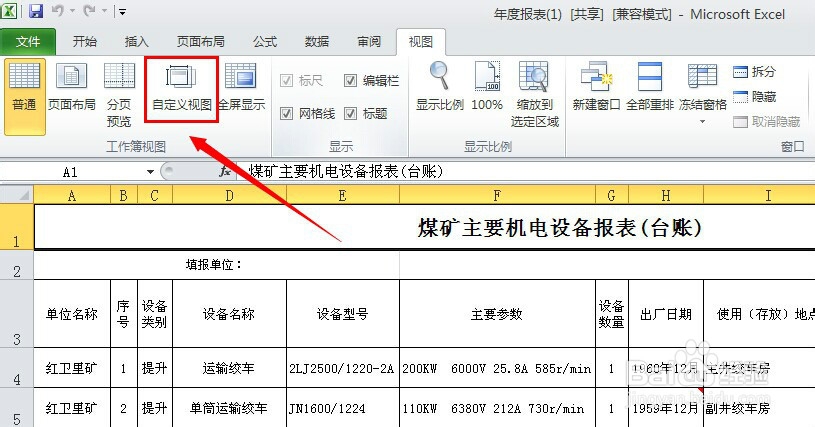Redo the action via quick access toolbar

(89, 11)
